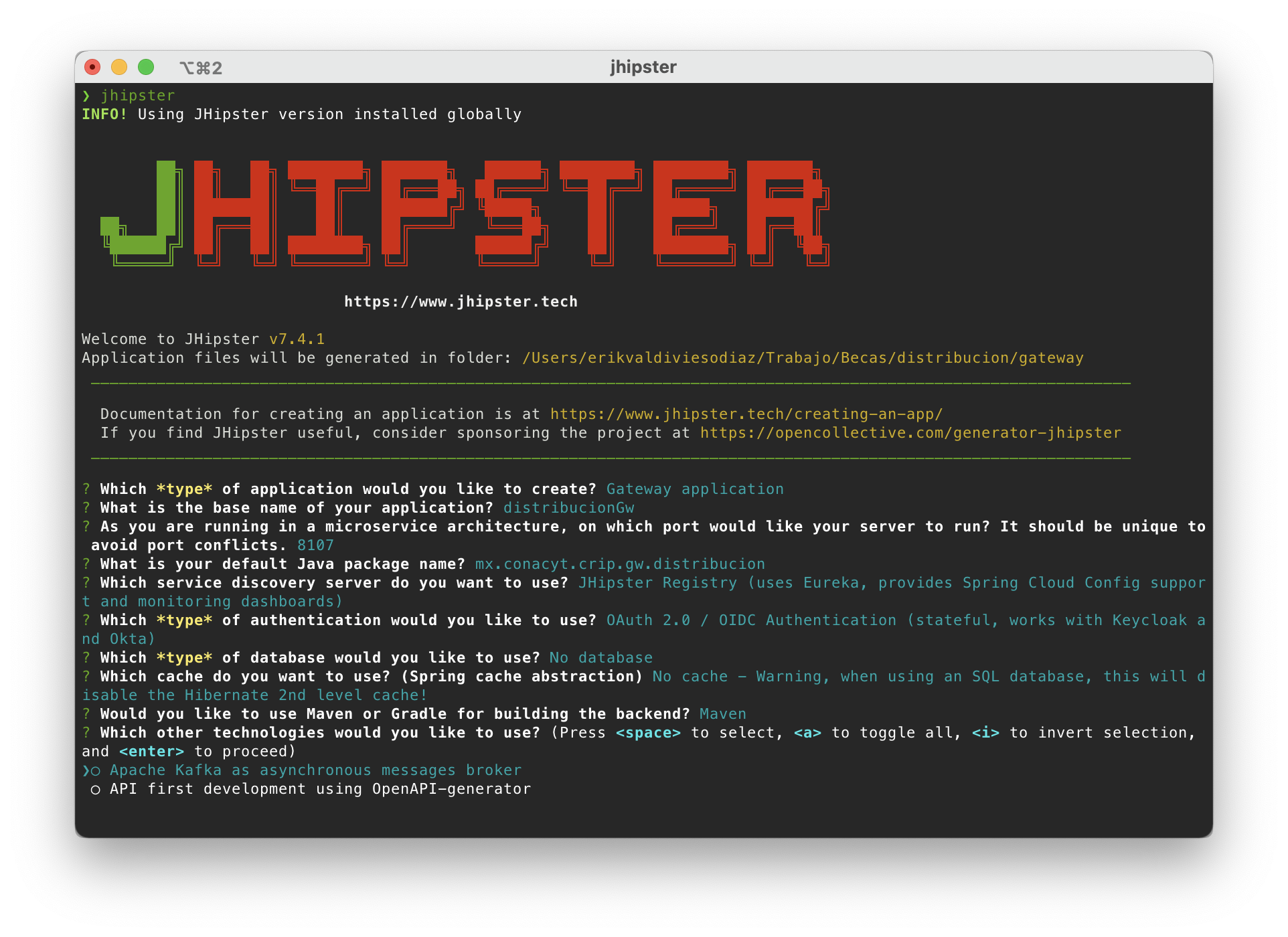1288x937 pixels.
Task: Click the <i> invert selection key hint
Action: pyautogui.click(x=985, y=733)
